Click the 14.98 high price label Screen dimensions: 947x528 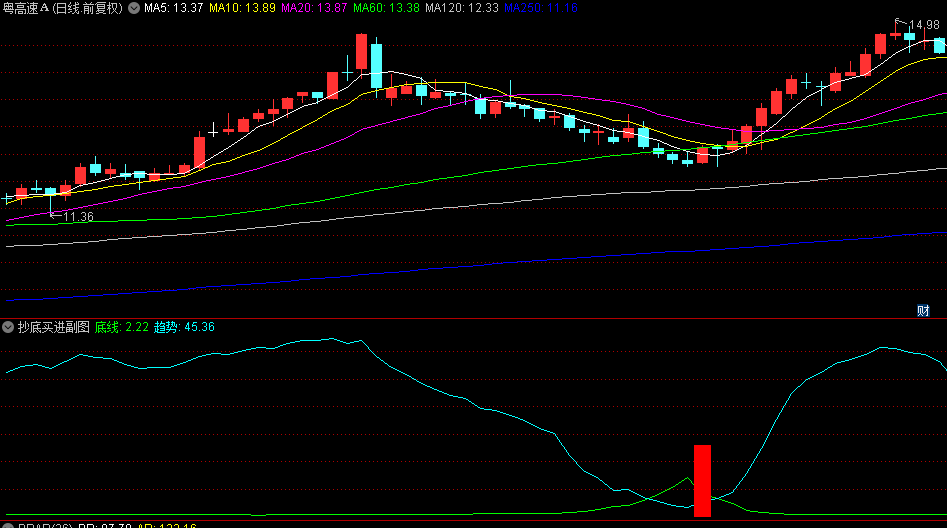924,25
